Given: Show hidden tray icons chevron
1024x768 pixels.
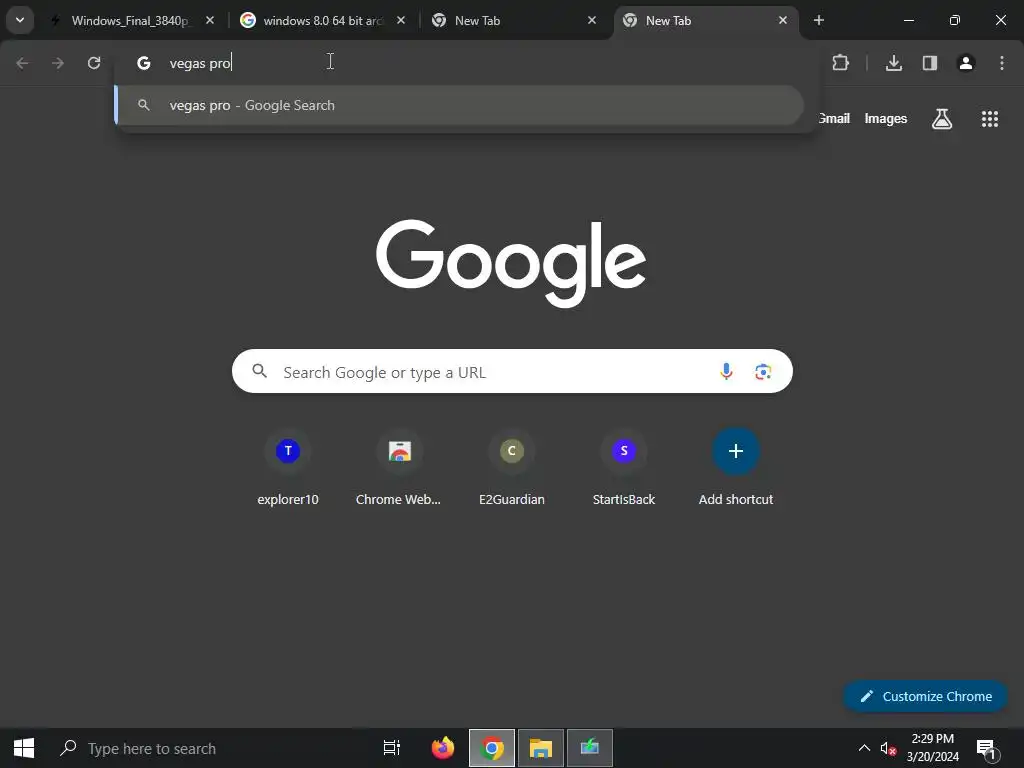Looking at the screenshot, I should point(864,748).
